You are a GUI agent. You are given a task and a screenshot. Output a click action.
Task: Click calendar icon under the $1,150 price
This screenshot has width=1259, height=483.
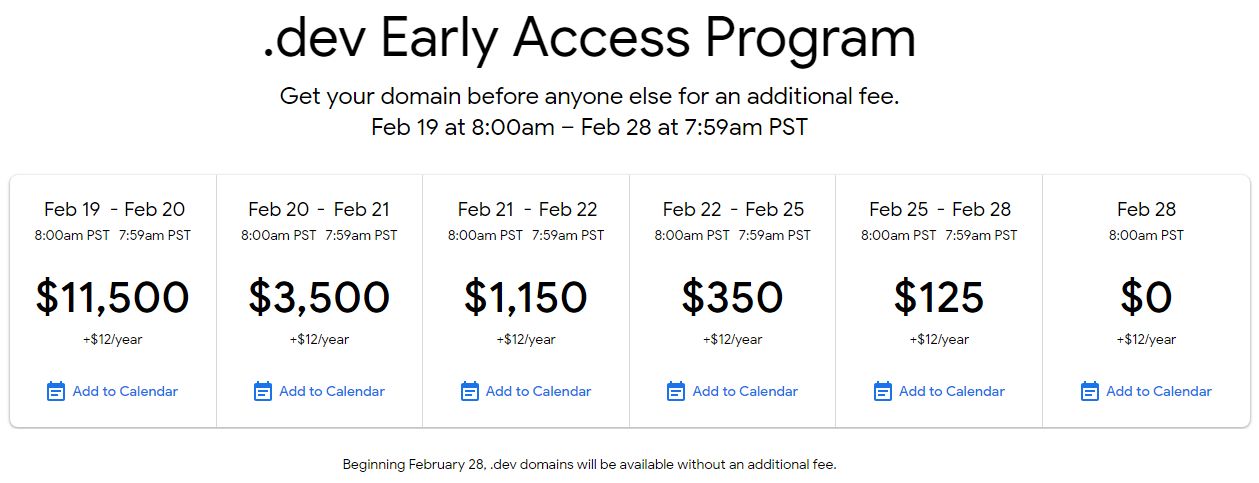(x=470, y=391)
